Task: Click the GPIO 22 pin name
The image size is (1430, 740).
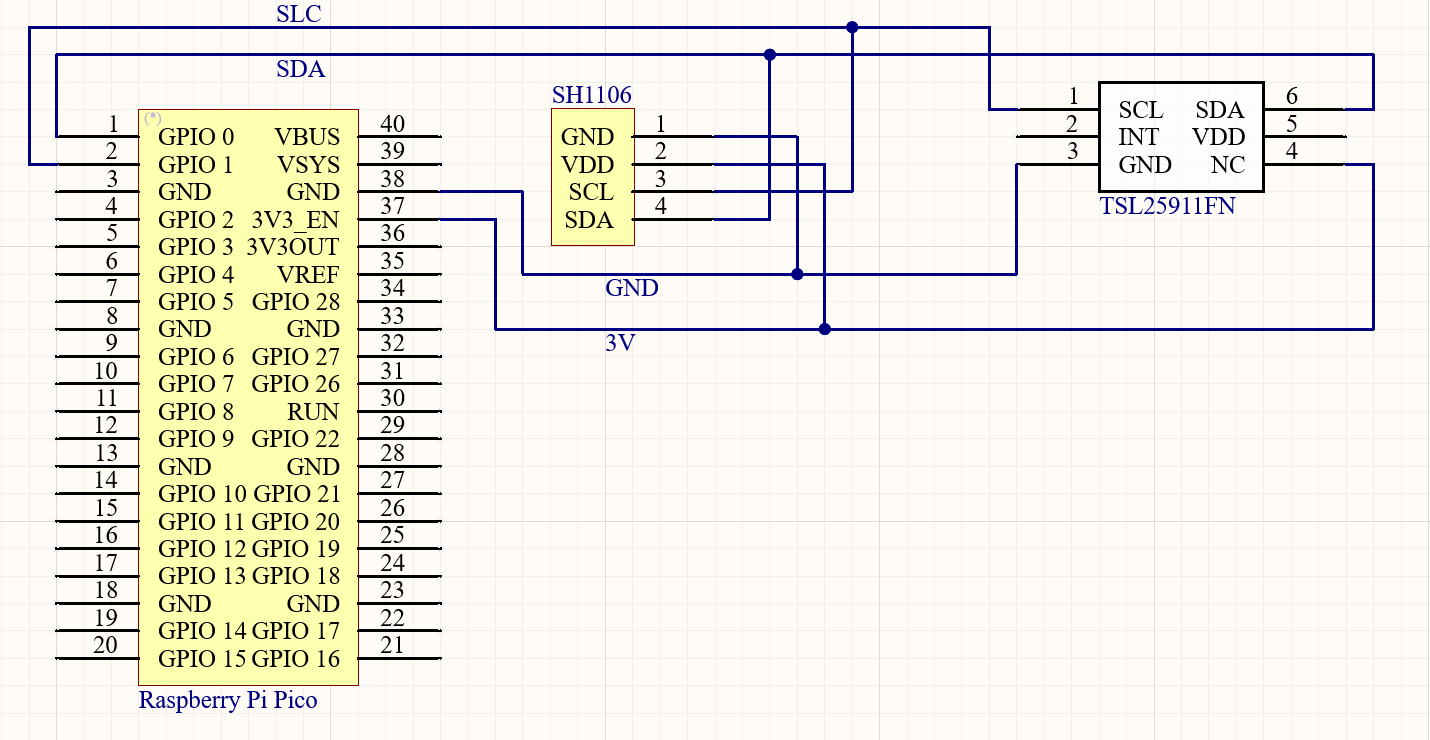Action: click(x=296, y=439)
